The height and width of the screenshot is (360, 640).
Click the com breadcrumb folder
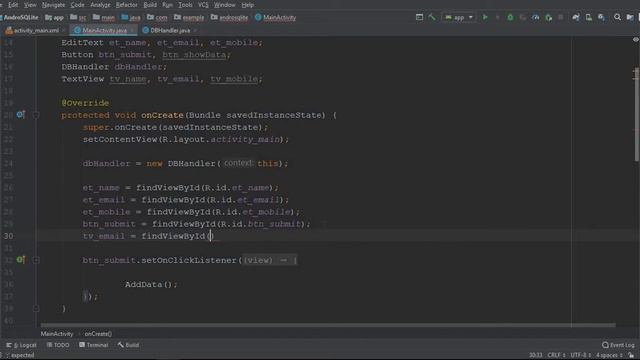[x=157, y=18]
